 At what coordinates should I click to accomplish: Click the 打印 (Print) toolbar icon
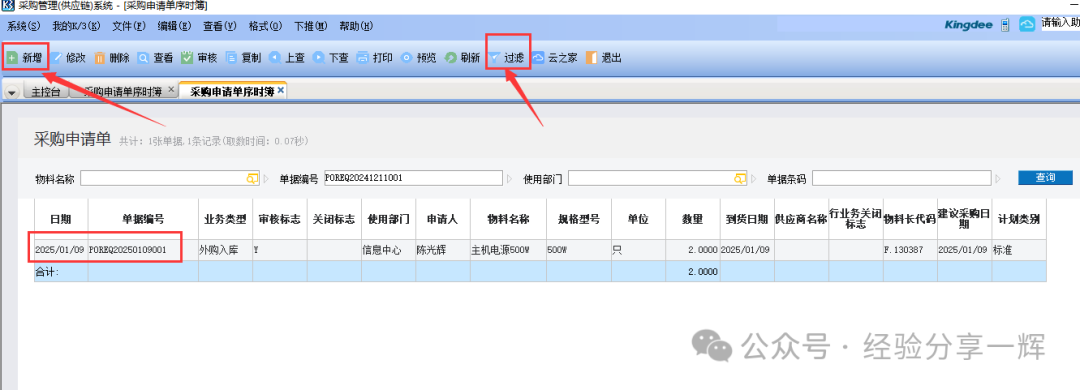(x=362, y=58)
